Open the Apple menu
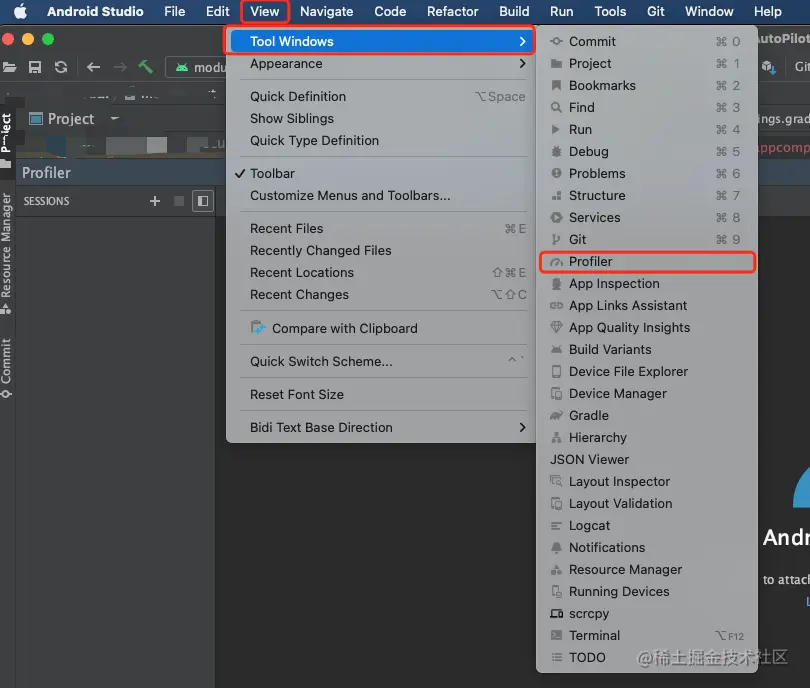This screenshot has height=688, width=810. (x=20, y=11)
